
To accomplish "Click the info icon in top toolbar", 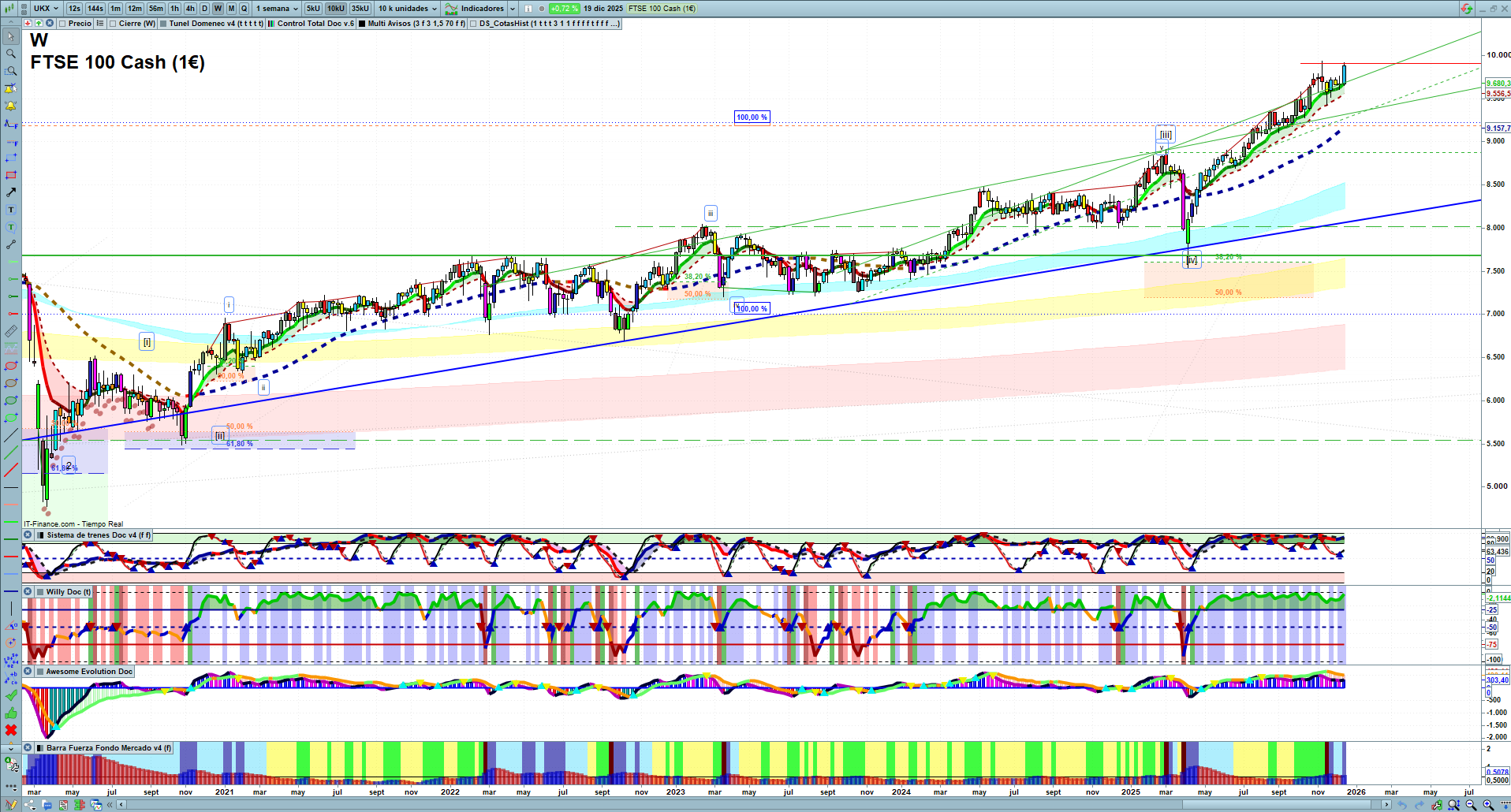I will tap(528, 9).
